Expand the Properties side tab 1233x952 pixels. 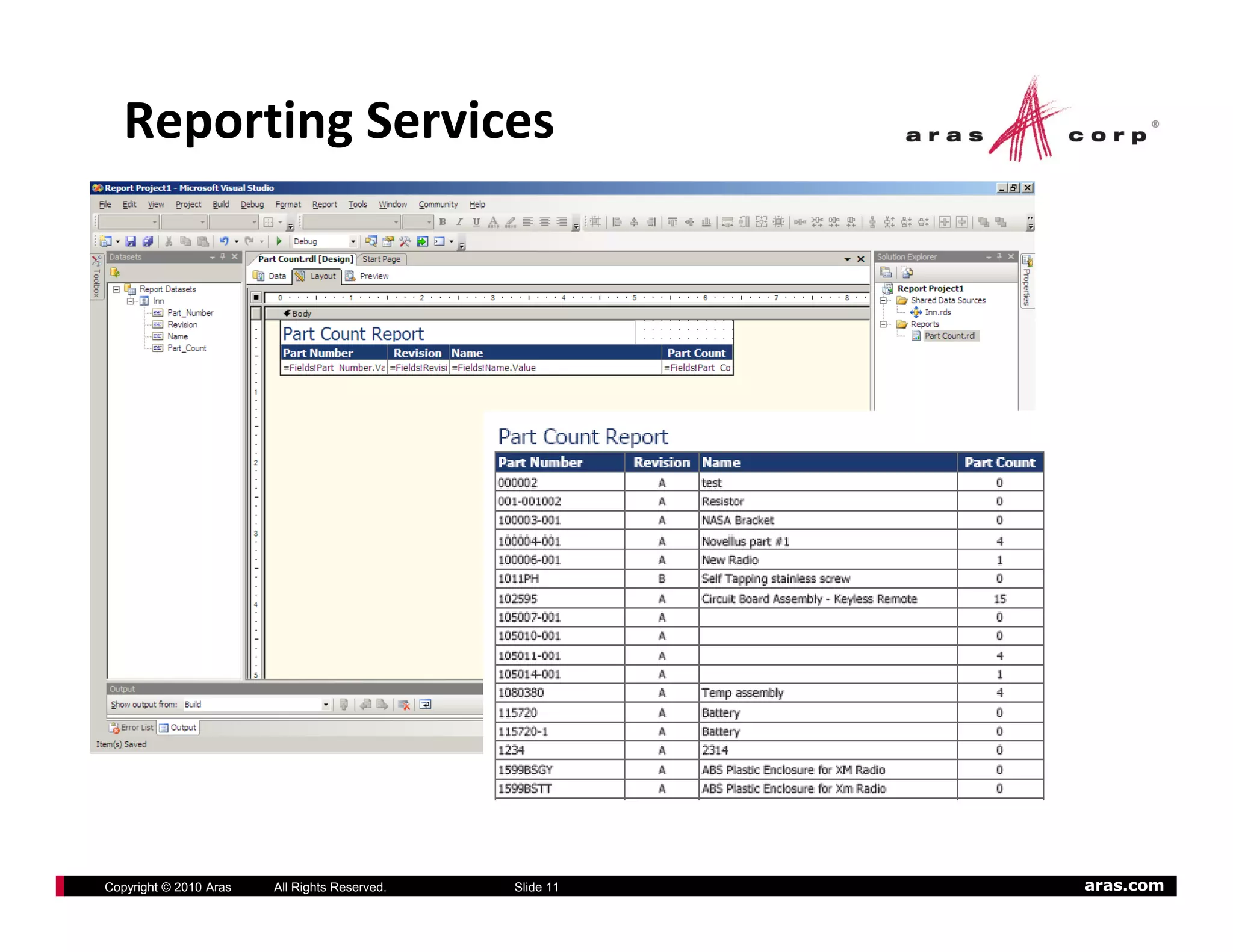pos(1027,281)
